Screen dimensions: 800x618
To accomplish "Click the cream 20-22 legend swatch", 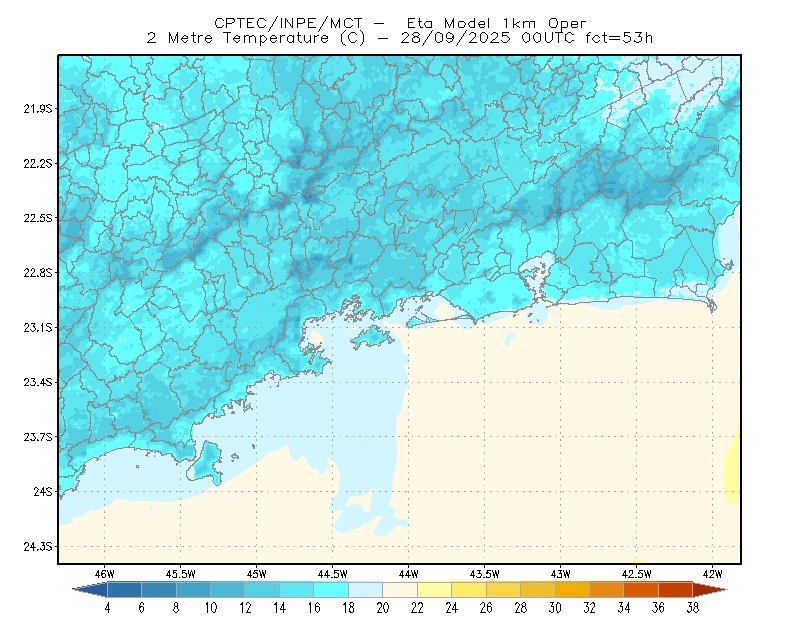I will tap(400, 590).
